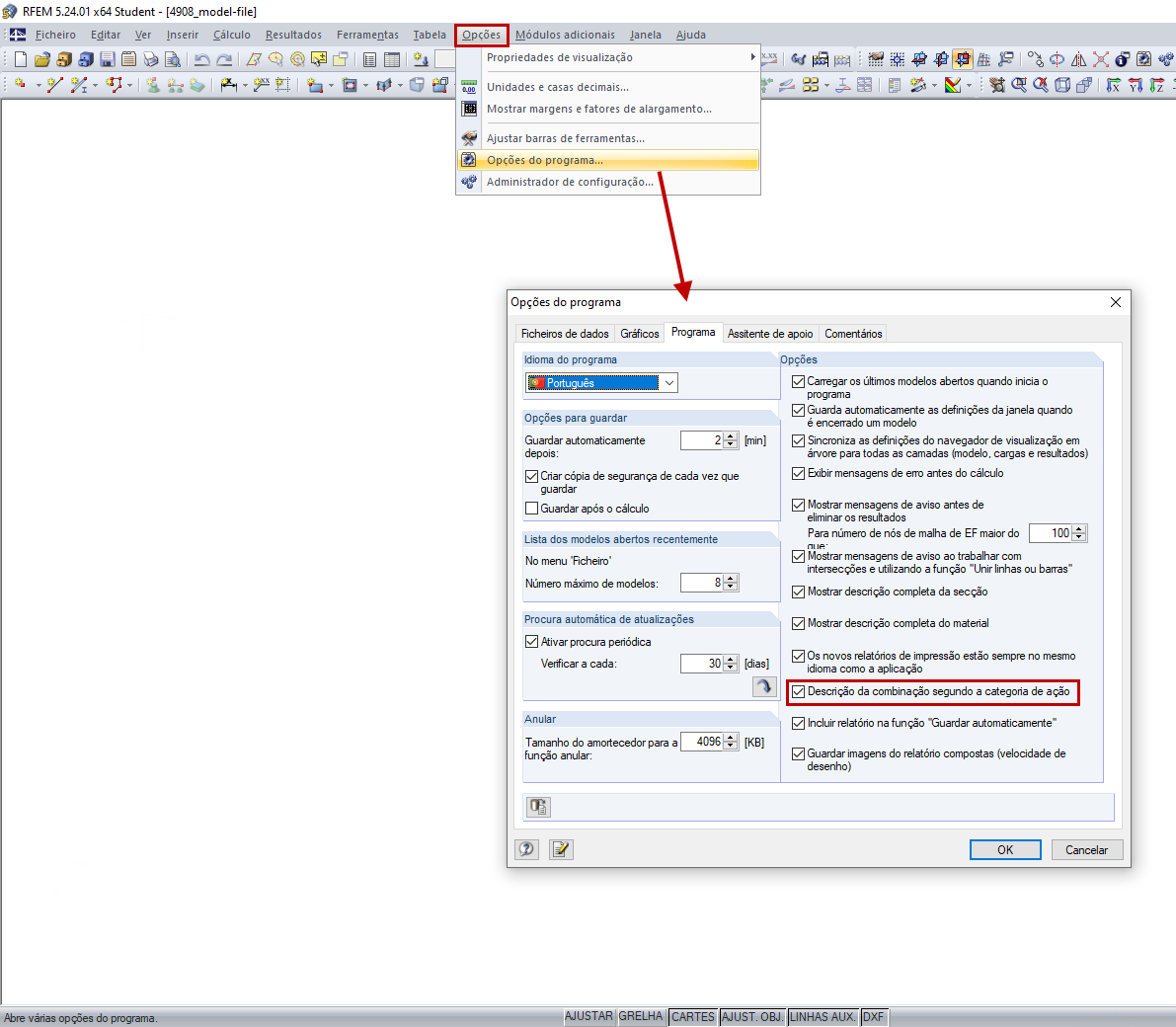Click the help question mark dialog button

coord(526,849)
